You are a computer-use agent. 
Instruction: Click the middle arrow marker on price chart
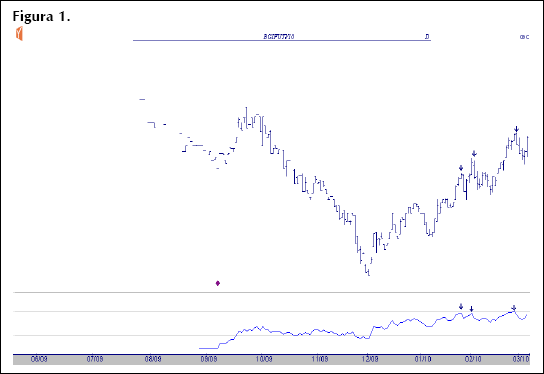474,154
